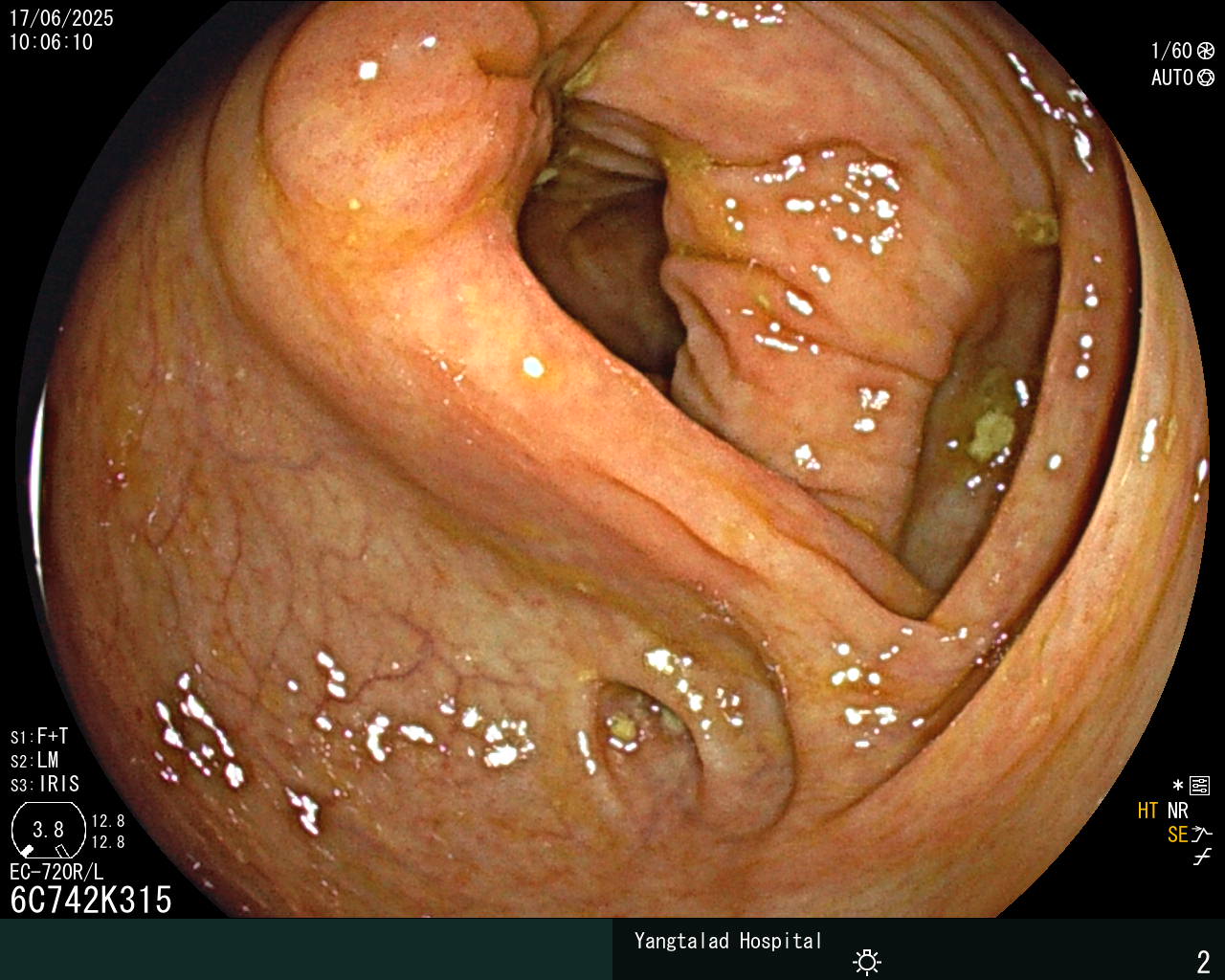Toggle the HT indicator
Viewport: 1225px width, 980px height.
point(1147,811)
